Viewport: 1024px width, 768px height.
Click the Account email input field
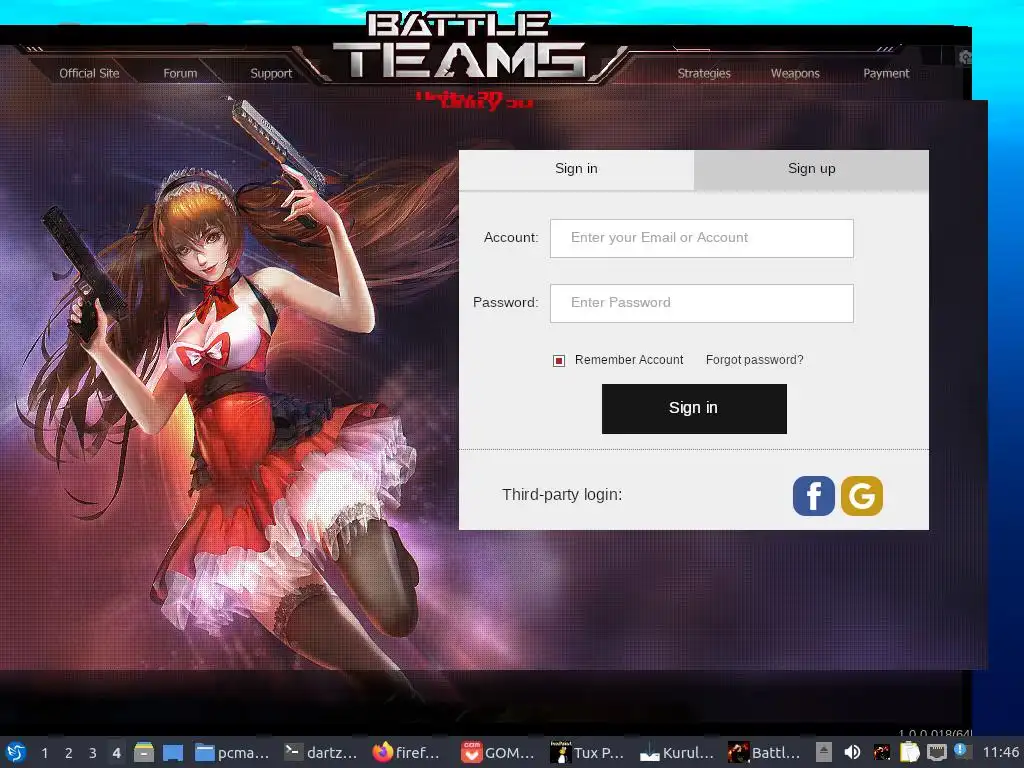coord(701,238)
